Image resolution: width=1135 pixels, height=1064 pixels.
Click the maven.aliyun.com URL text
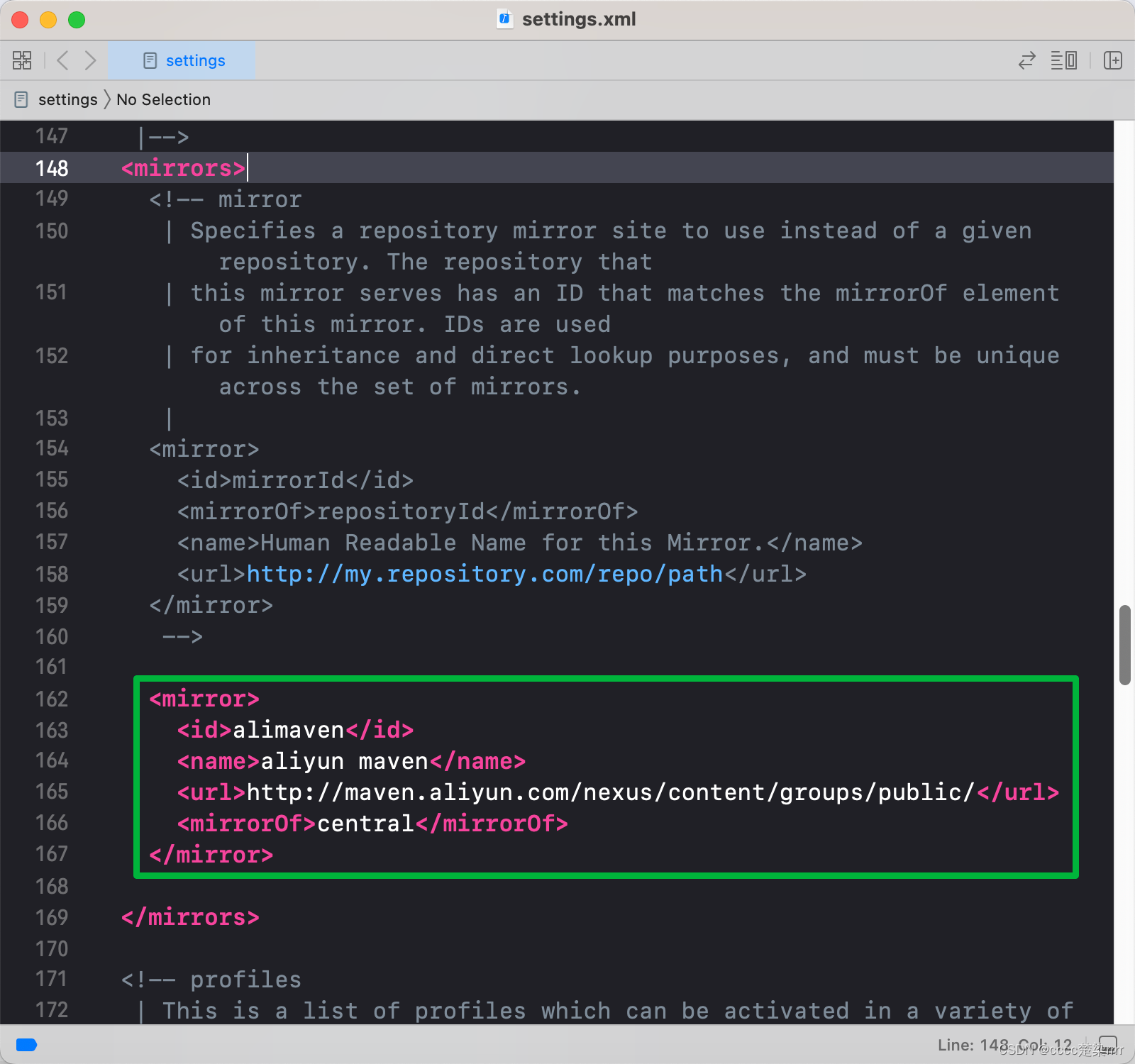point(611,792)
